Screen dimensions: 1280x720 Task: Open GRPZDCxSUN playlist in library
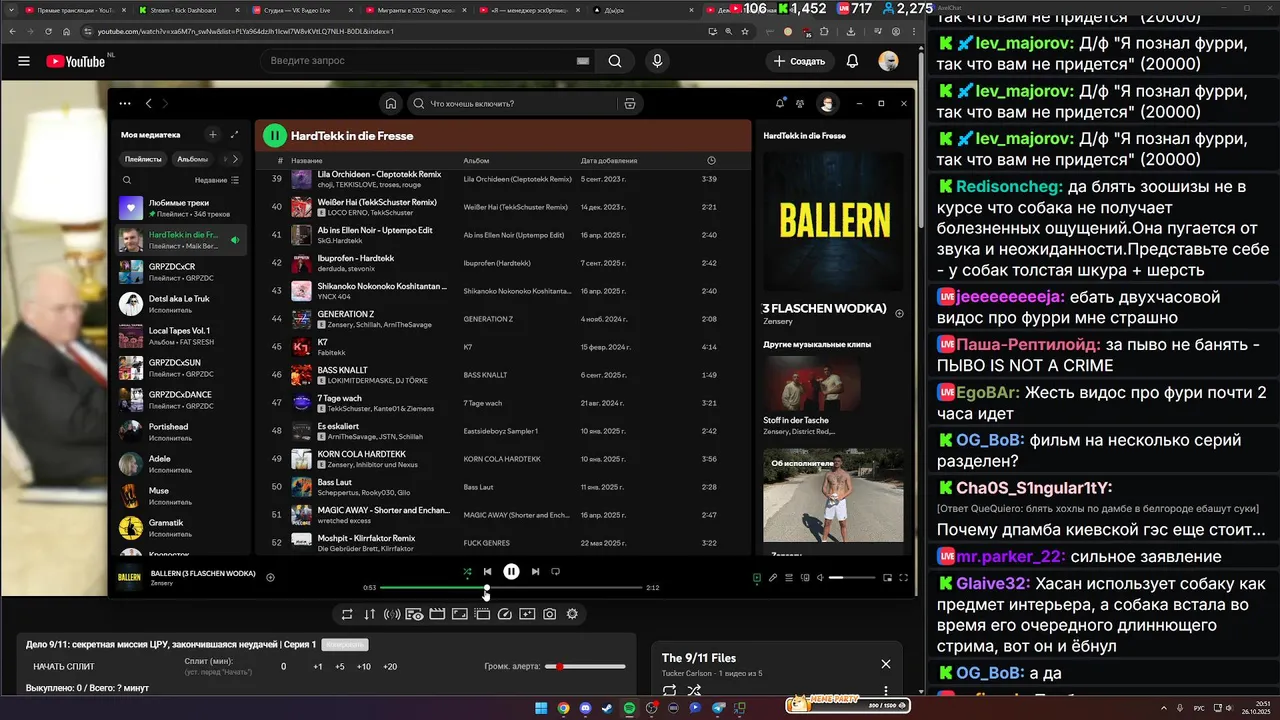[x=182, y=368]
